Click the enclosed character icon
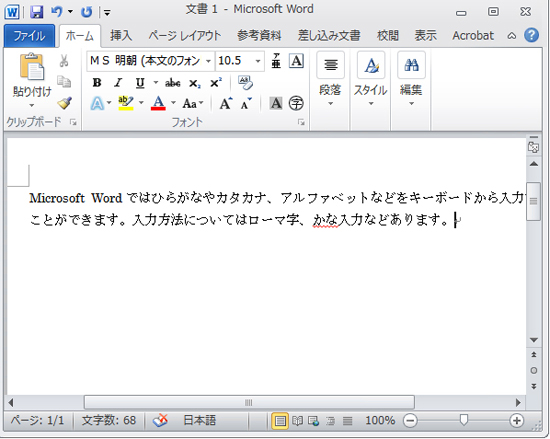550x439 pixels. tap(296, 103)
